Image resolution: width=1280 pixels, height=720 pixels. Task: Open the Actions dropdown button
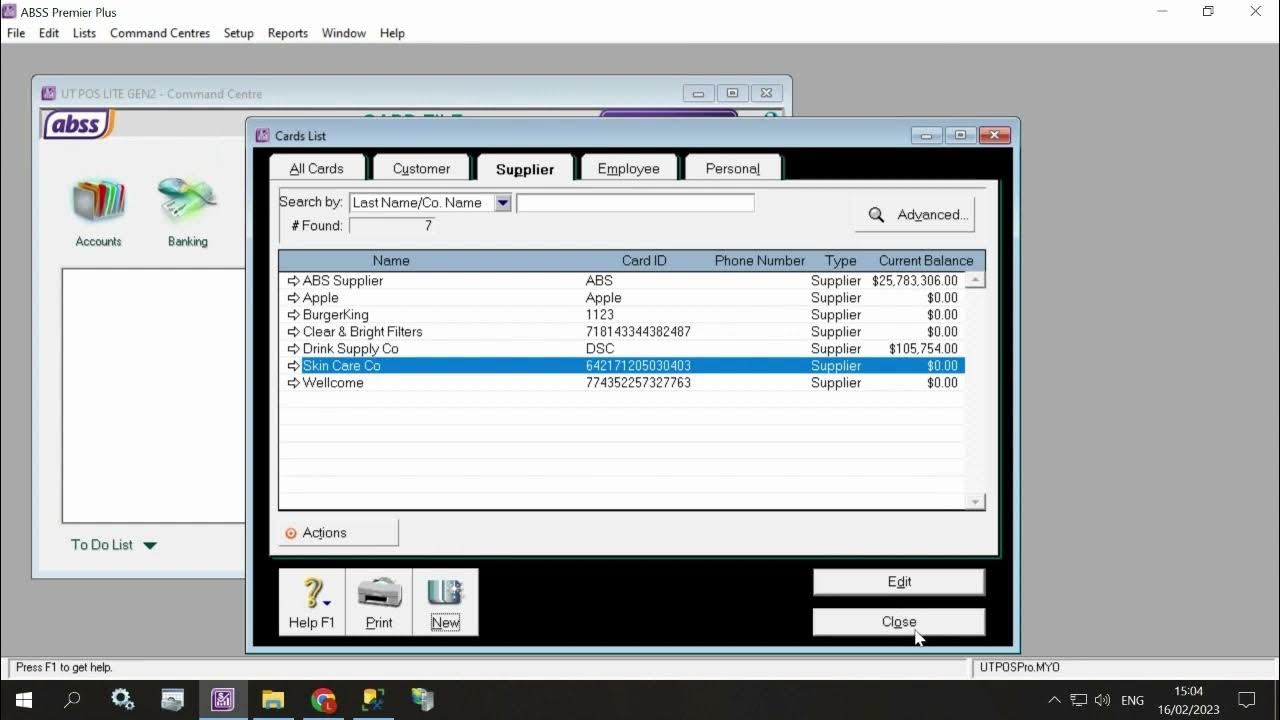[338, 533]
